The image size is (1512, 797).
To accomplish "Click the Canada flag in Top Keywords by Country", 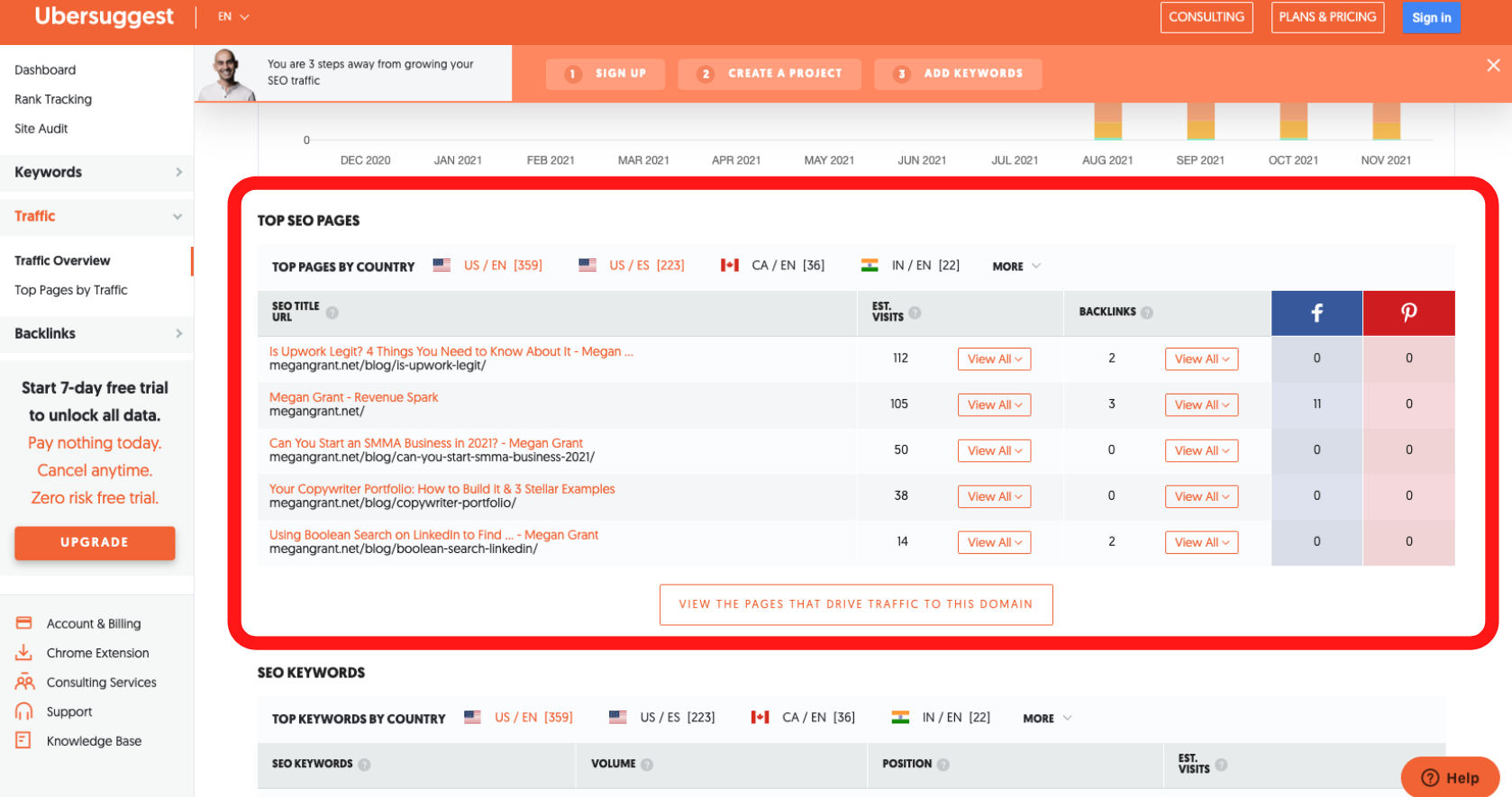I will click(761, 718).
